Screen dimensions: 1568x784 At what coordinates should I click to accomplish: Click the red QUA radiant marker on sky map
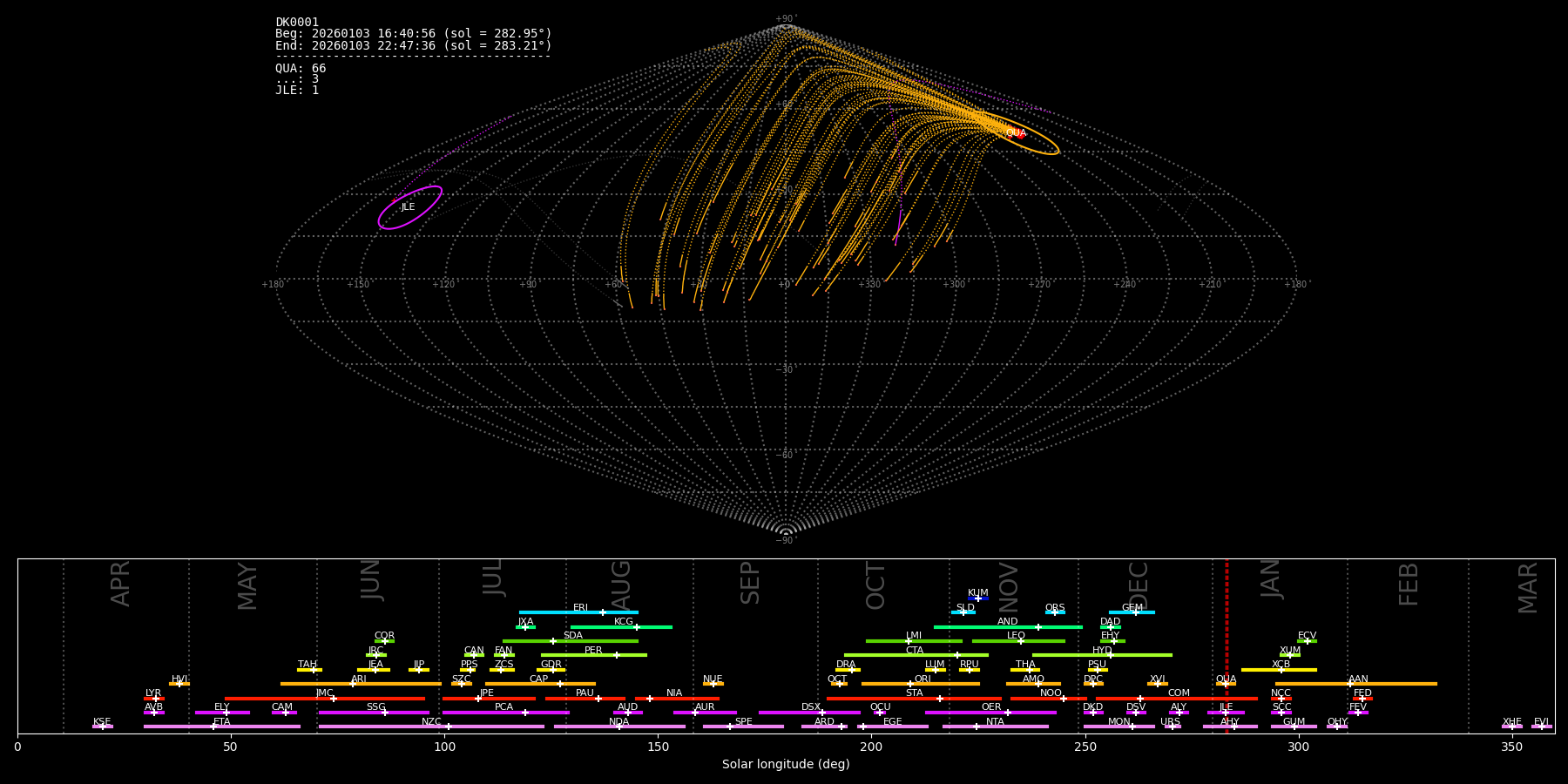[1020, 134]
